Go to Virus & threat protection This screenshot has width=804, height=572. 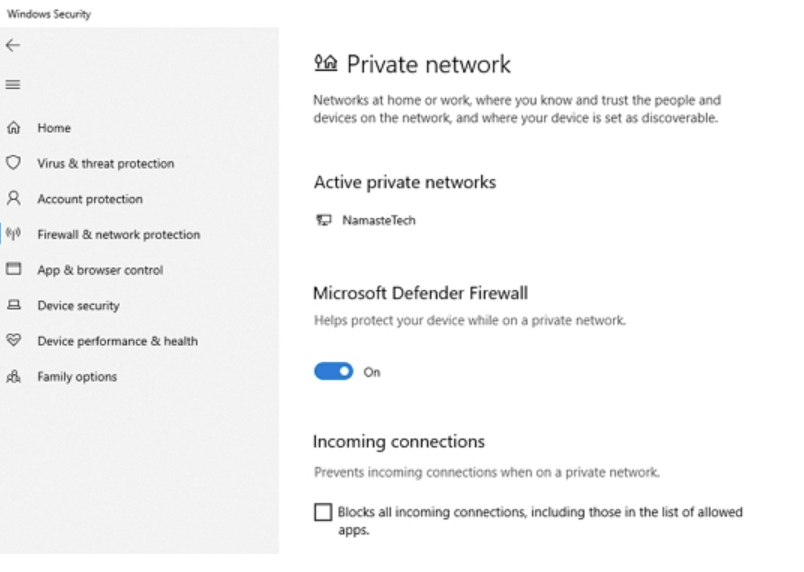click(x=105, y=163)
